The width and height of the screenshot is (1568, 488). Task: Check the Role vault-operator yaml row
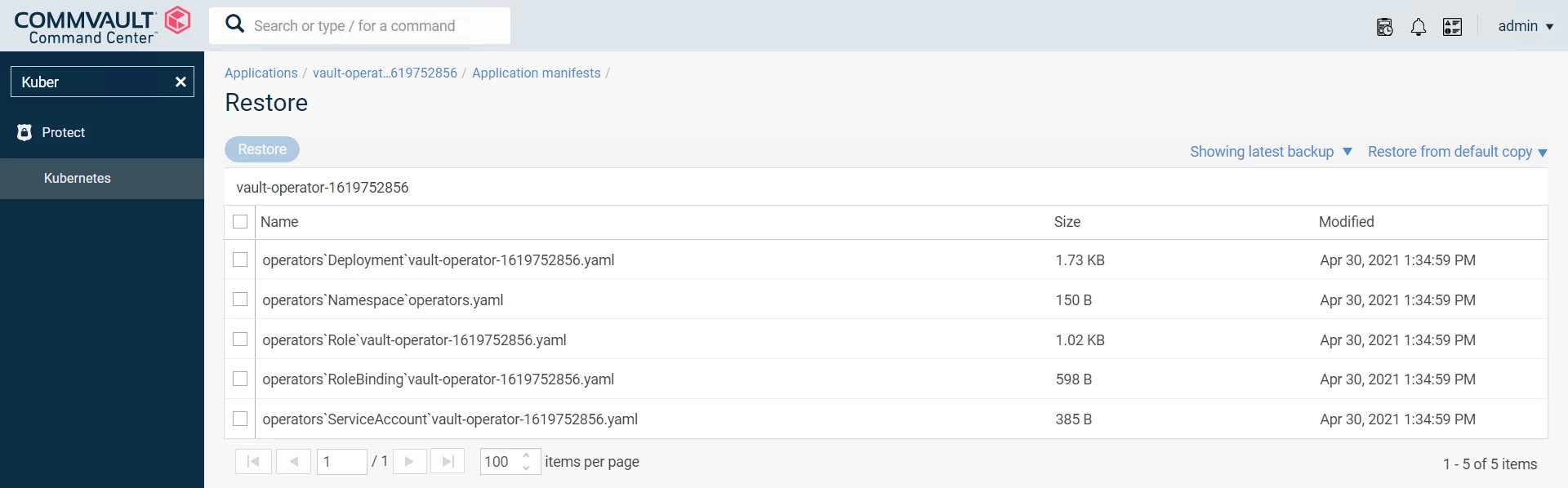point(240,339)
